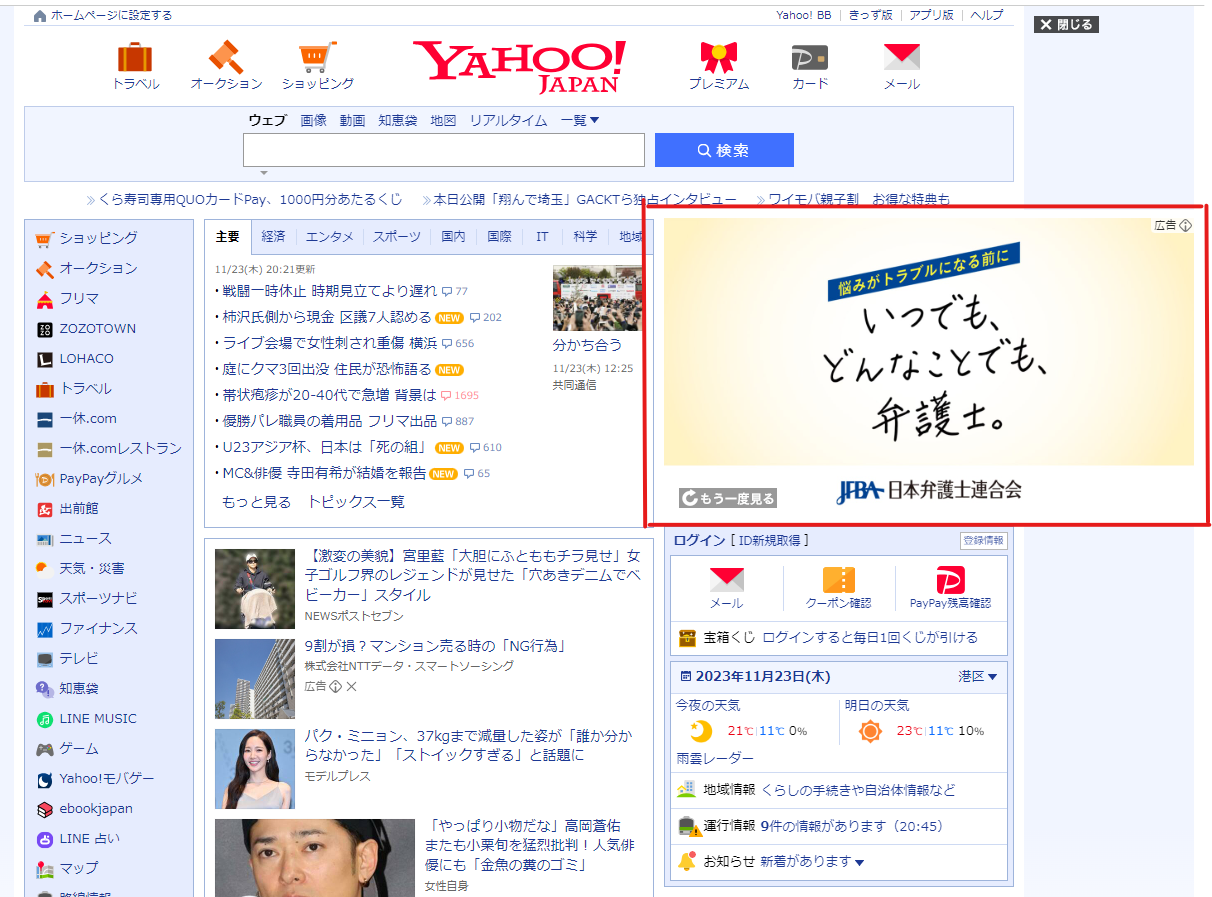1212x897 pixels.
Task: Open フリマ in the left sidebar
Action: [79, 298]
